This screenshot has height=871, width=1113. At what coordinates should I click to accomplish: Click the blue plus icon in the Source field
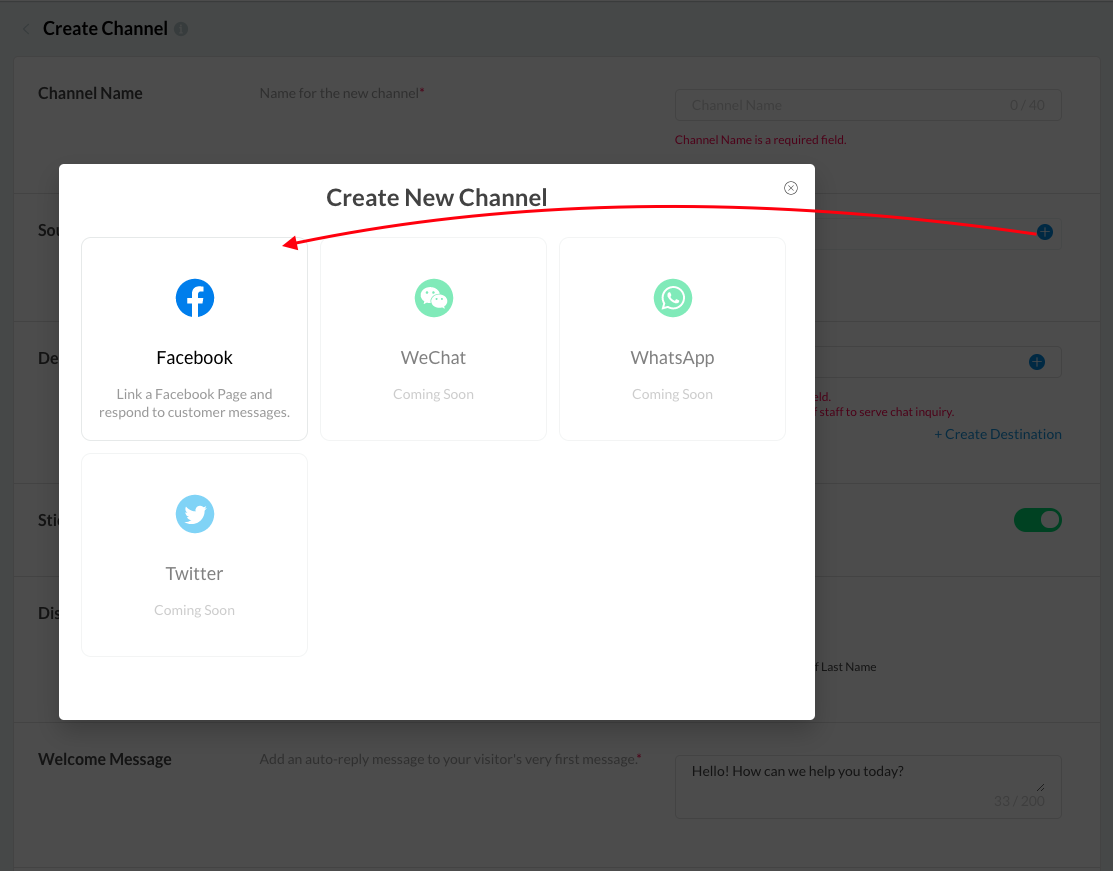pyautogui.click(x=1045, y=232)
